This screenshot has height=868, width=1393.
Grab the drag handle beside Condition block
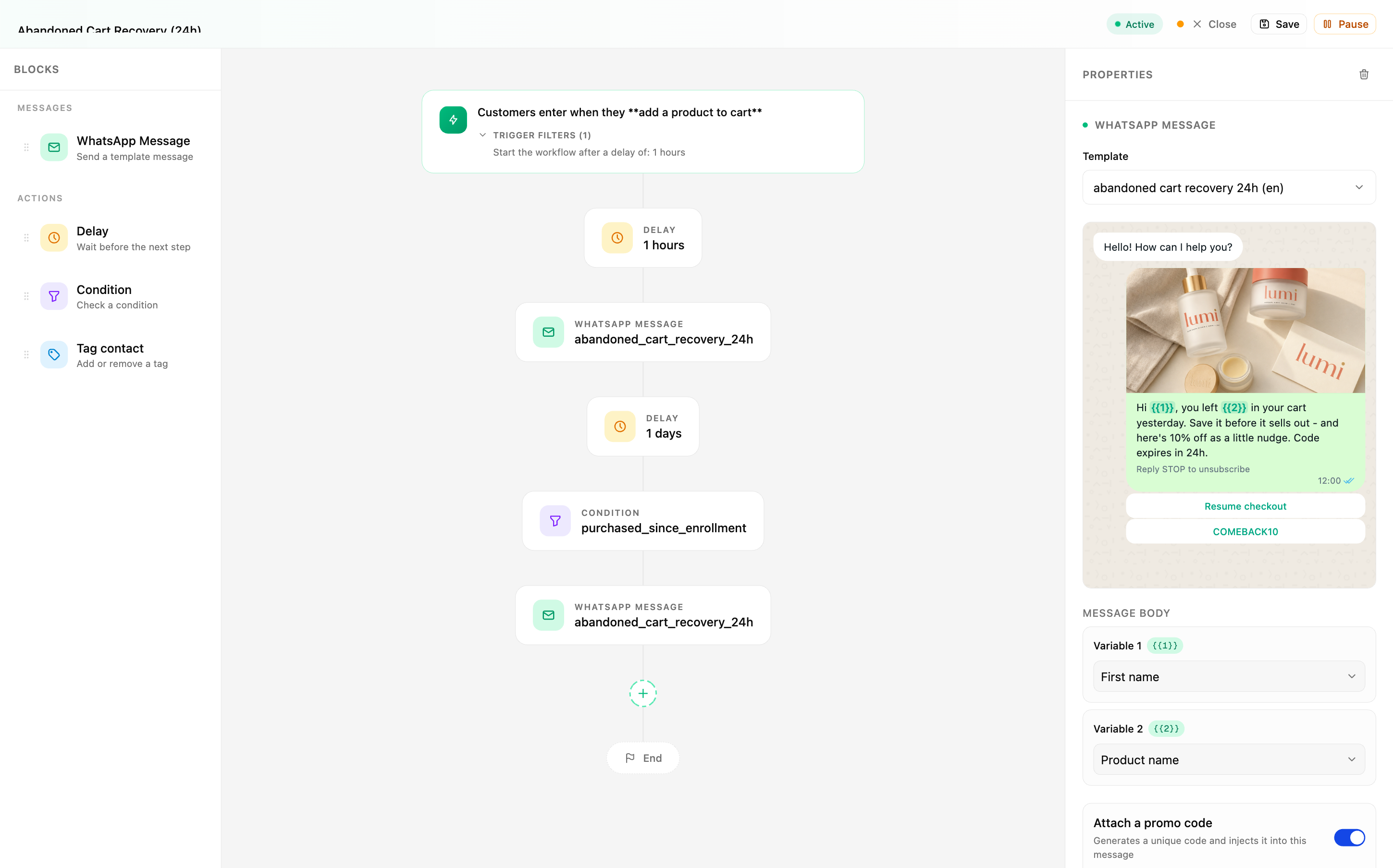click(26, 296)
